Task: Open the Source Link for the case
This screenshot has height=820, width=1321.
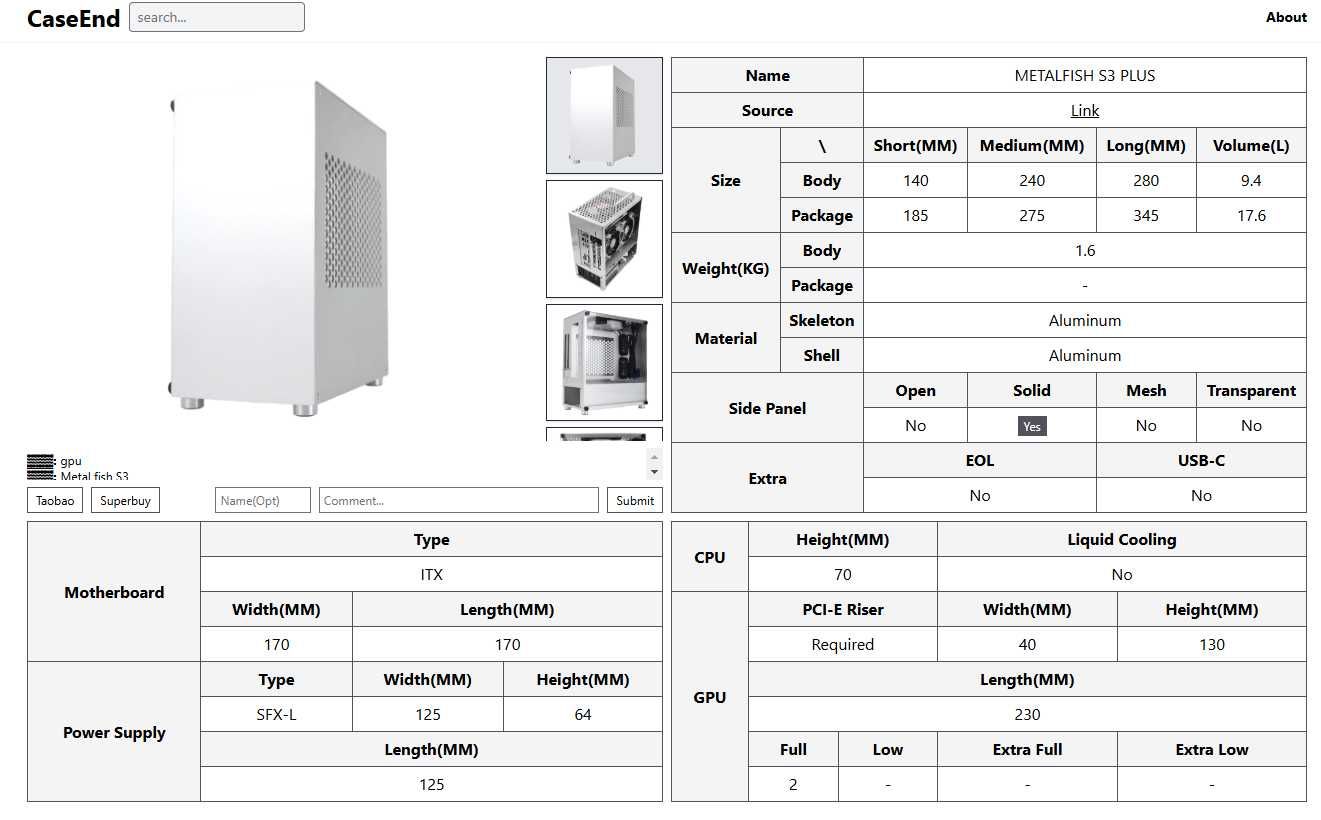Action: tap(1084, 110)
